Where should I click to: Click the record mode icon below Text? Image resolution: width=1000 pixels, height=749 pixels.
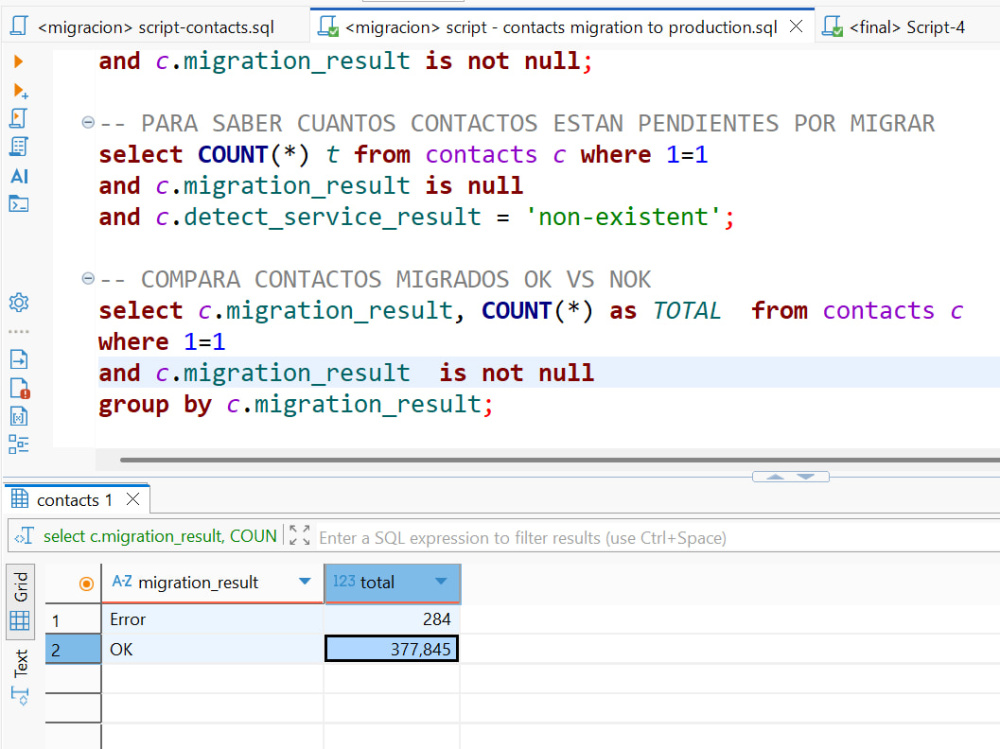click(20, 695)
